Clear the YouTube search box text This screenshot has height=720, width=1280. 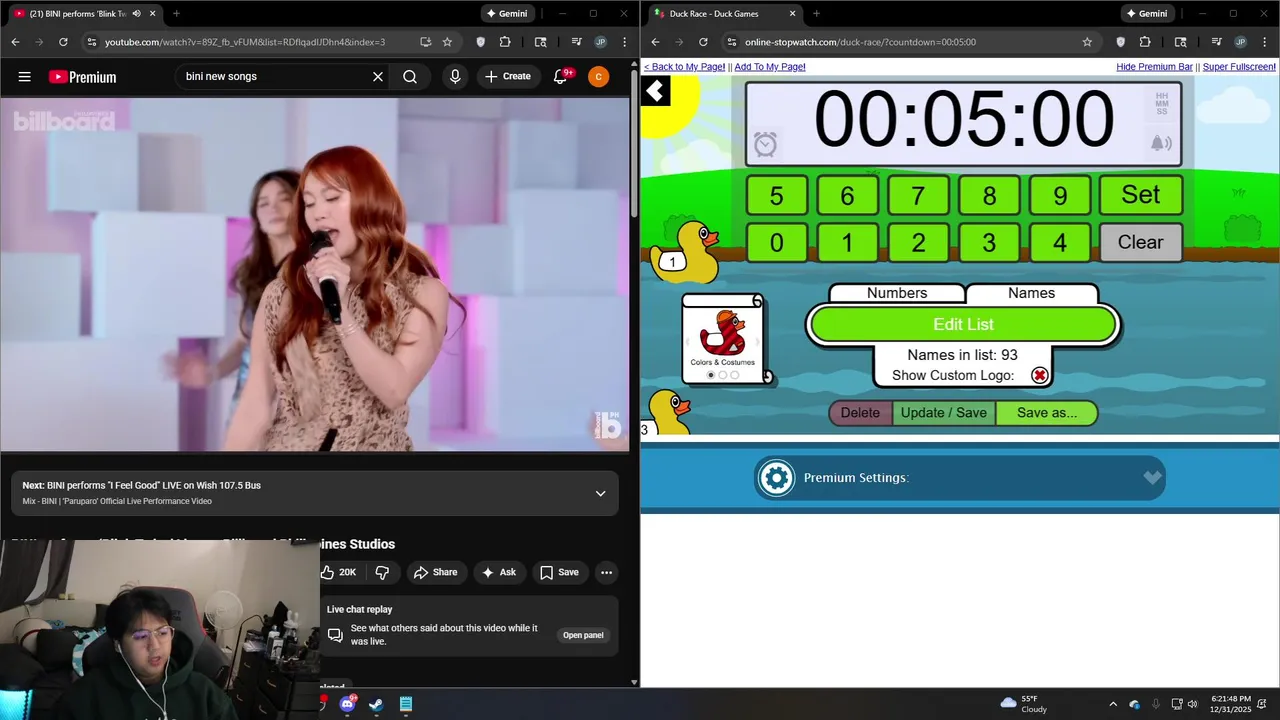click(x=378, y=76)
